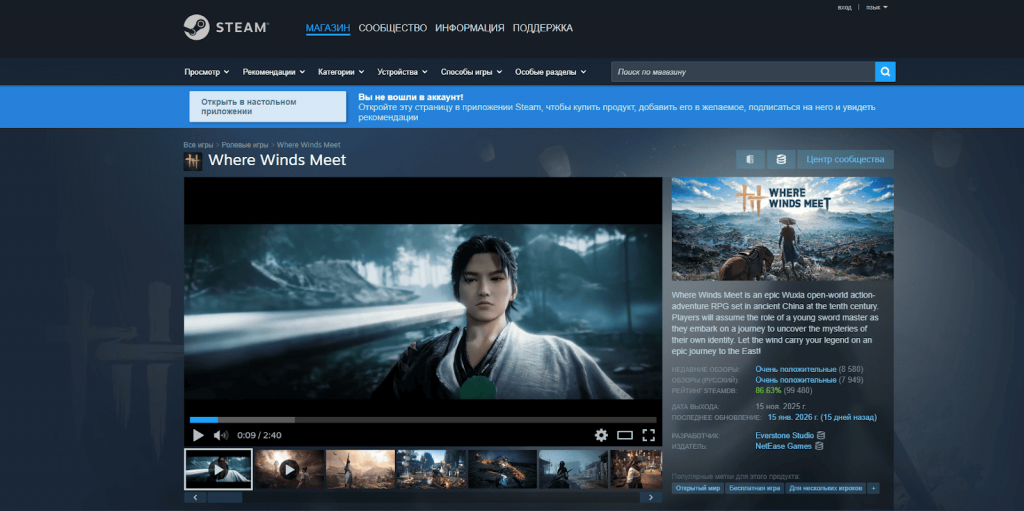Open video settings gear icon

601,435
